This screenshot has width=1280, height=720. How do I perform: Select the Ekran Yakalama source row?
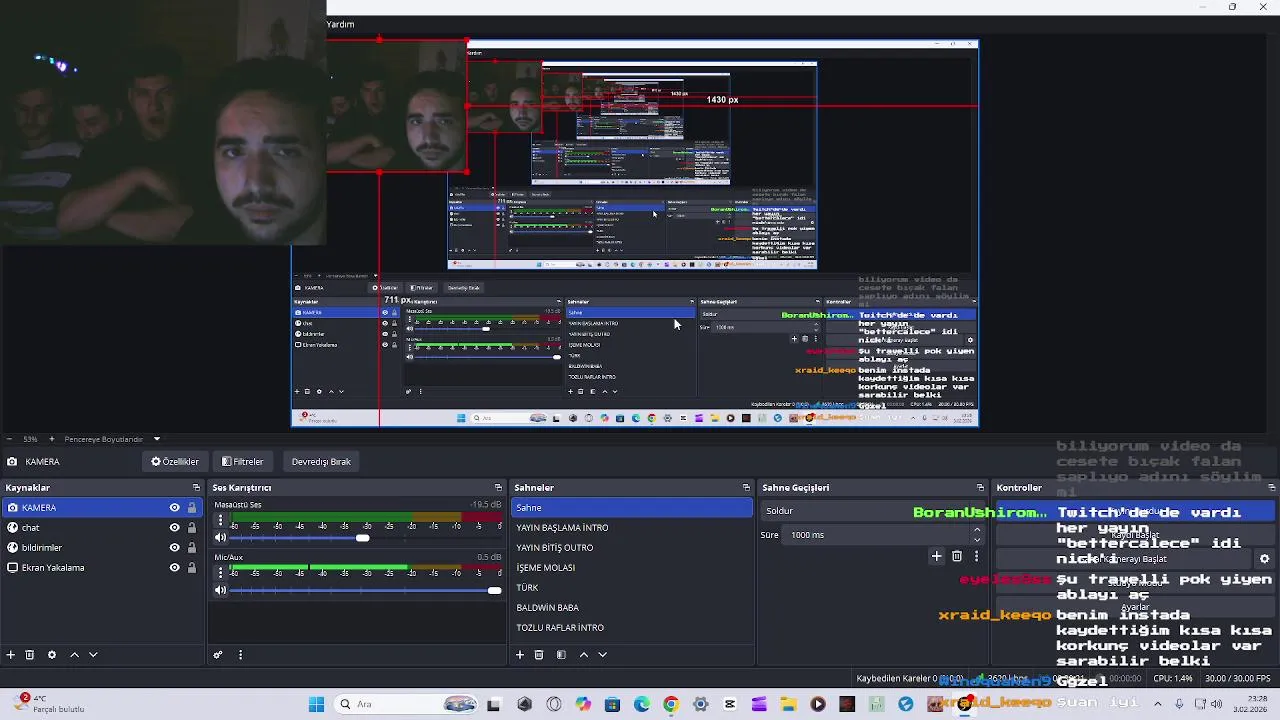click(102, 568)
